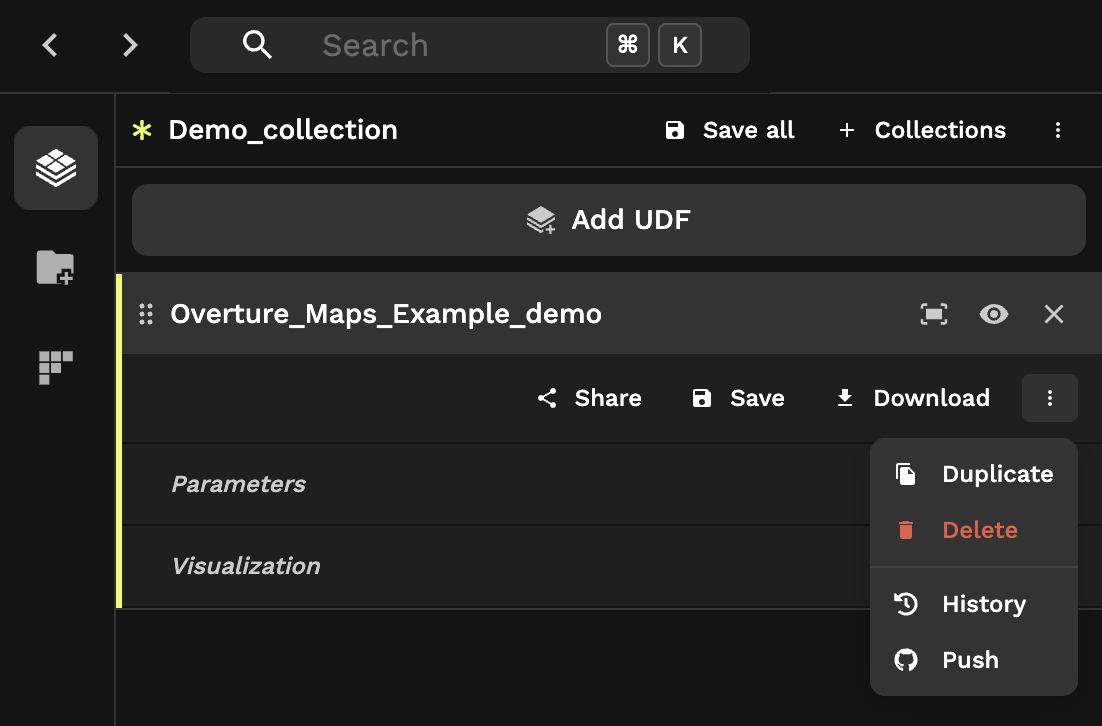Close the Overture_Maps_Example_demo UDF
Screen dimensions: 1102x726
click(x=1054, y=314)
